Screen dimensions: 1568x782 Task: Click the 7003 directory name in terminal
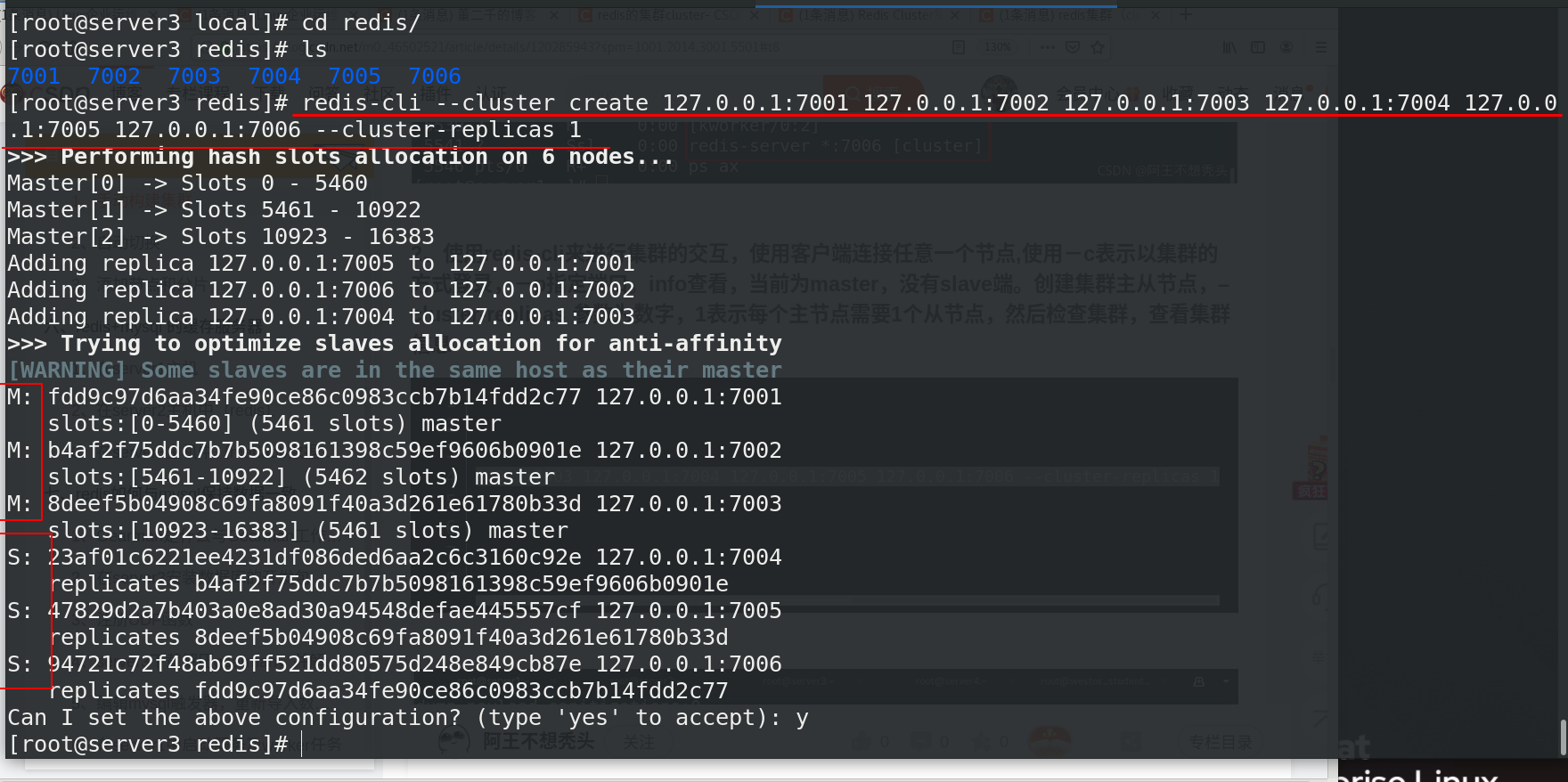pyautogui.click(x=194, y=77)
